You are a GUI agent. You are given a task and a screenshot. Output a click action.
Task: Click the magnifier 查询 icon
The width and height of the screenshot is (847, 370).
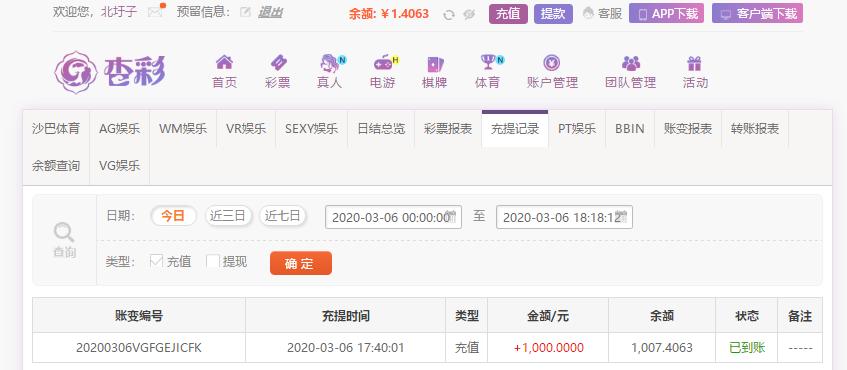pos(64,233)
